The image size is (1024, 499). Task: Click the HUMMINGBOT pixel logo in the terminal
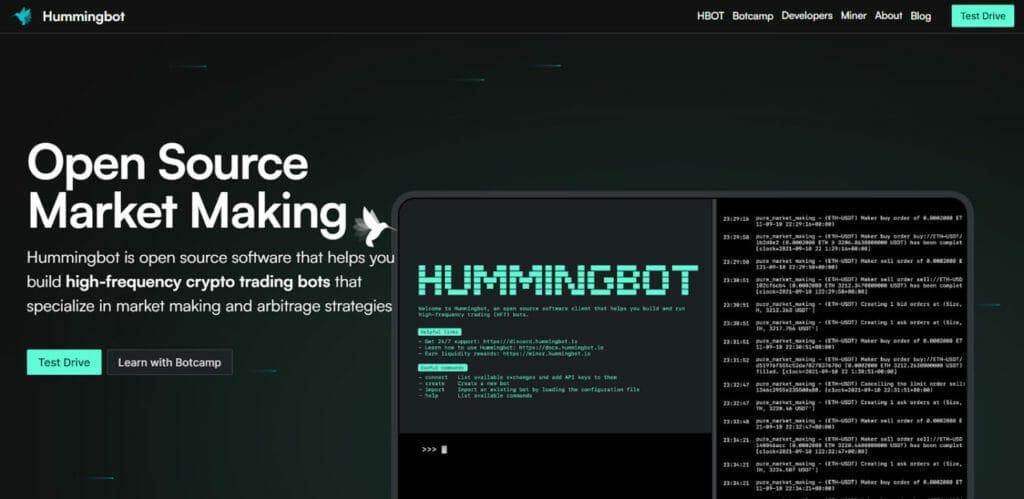coord(558,280)
